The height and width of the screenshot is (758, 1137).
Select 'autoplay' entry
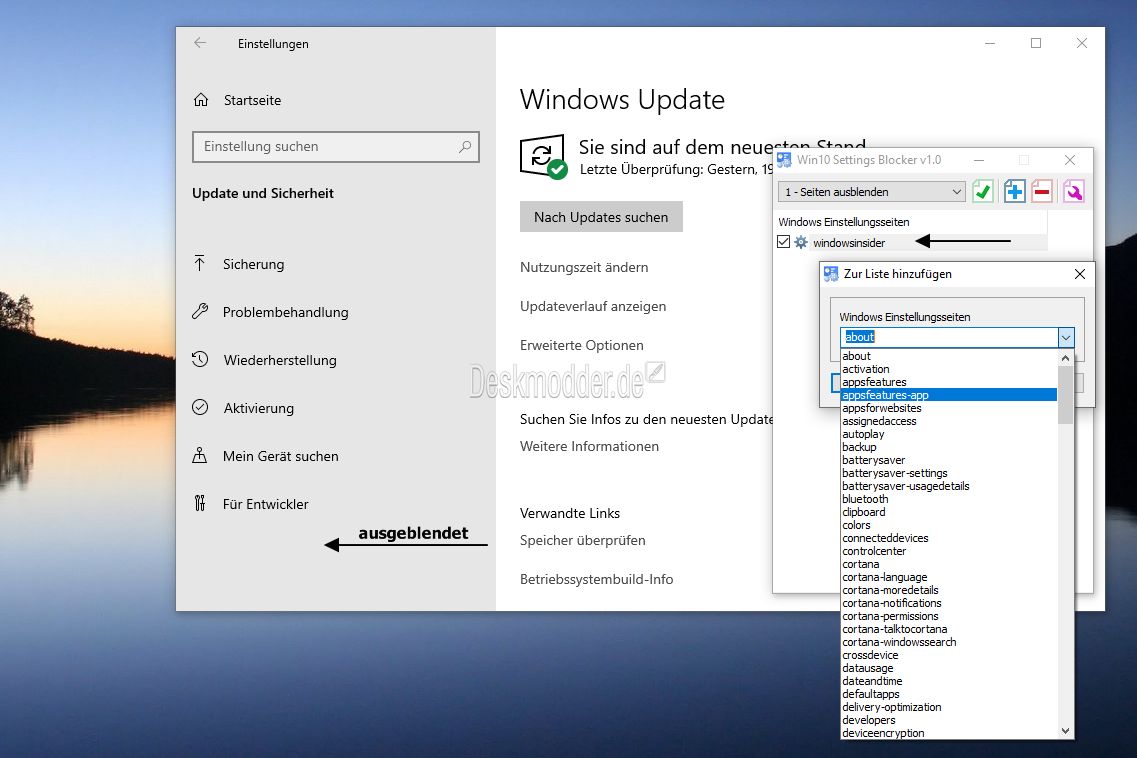pyautogui.click(x=948, y=434)
